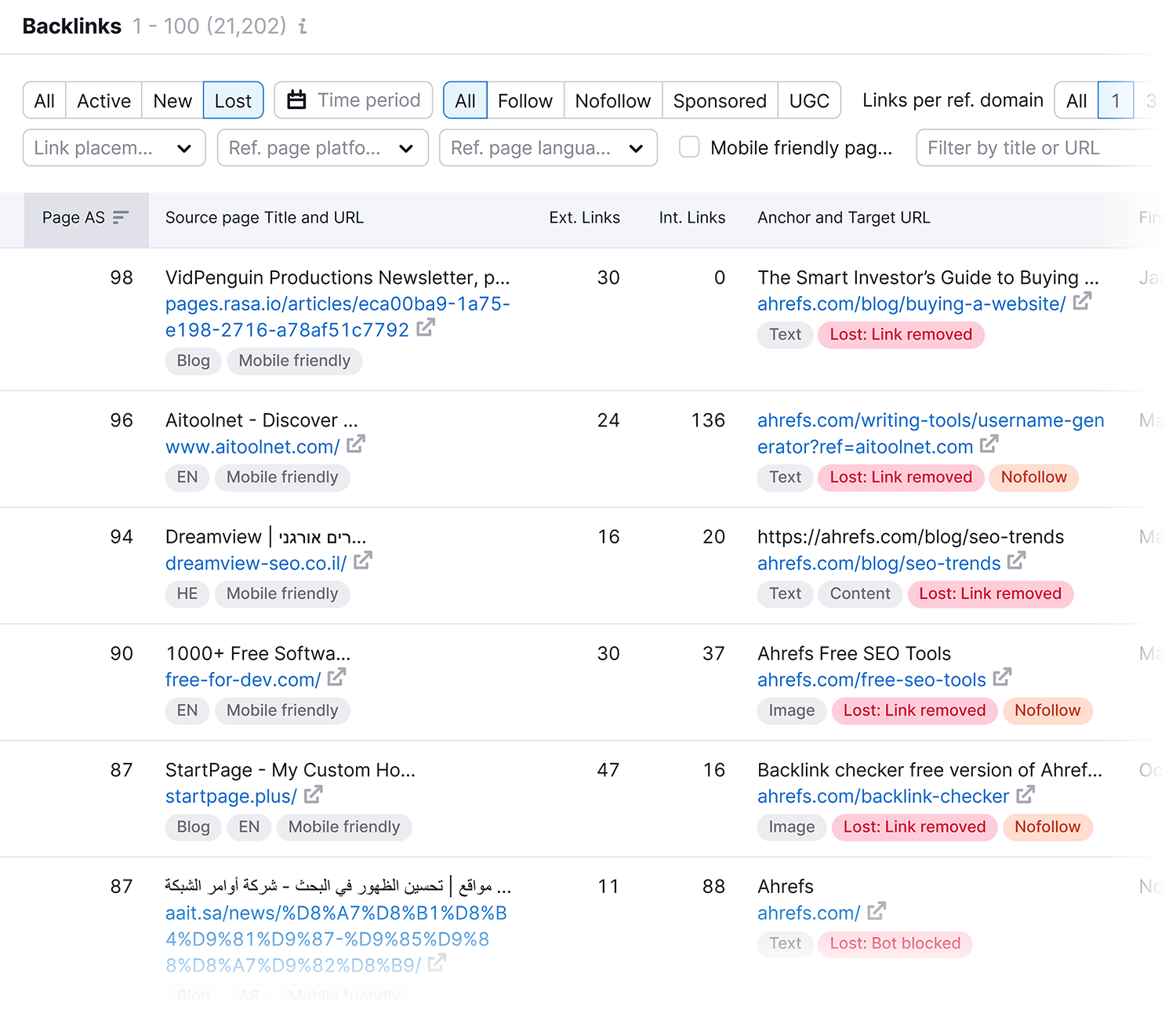The height and width of the screenshot is (1024, 1176).
Task: Sort by Page AS sort icon
Action: [121, 217]
